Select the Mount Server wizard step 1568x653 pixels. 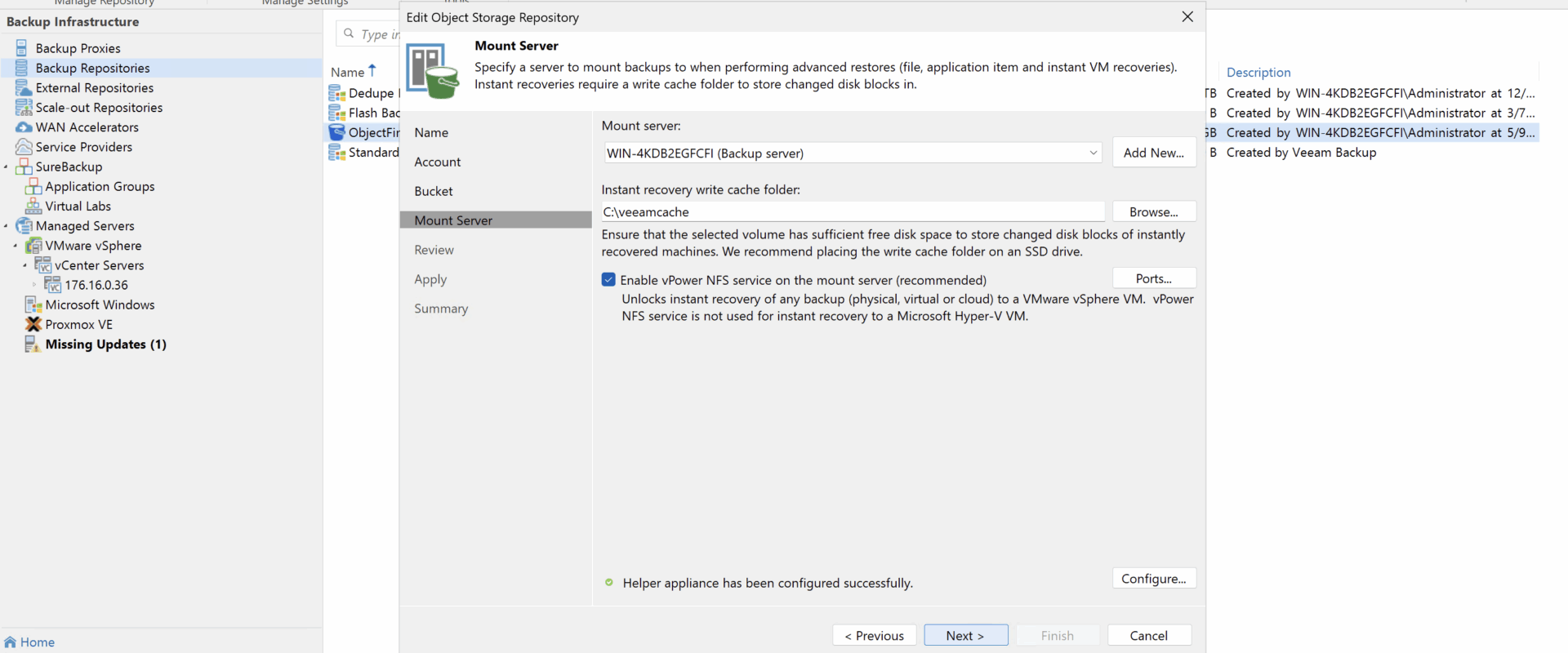click(496, 220)
